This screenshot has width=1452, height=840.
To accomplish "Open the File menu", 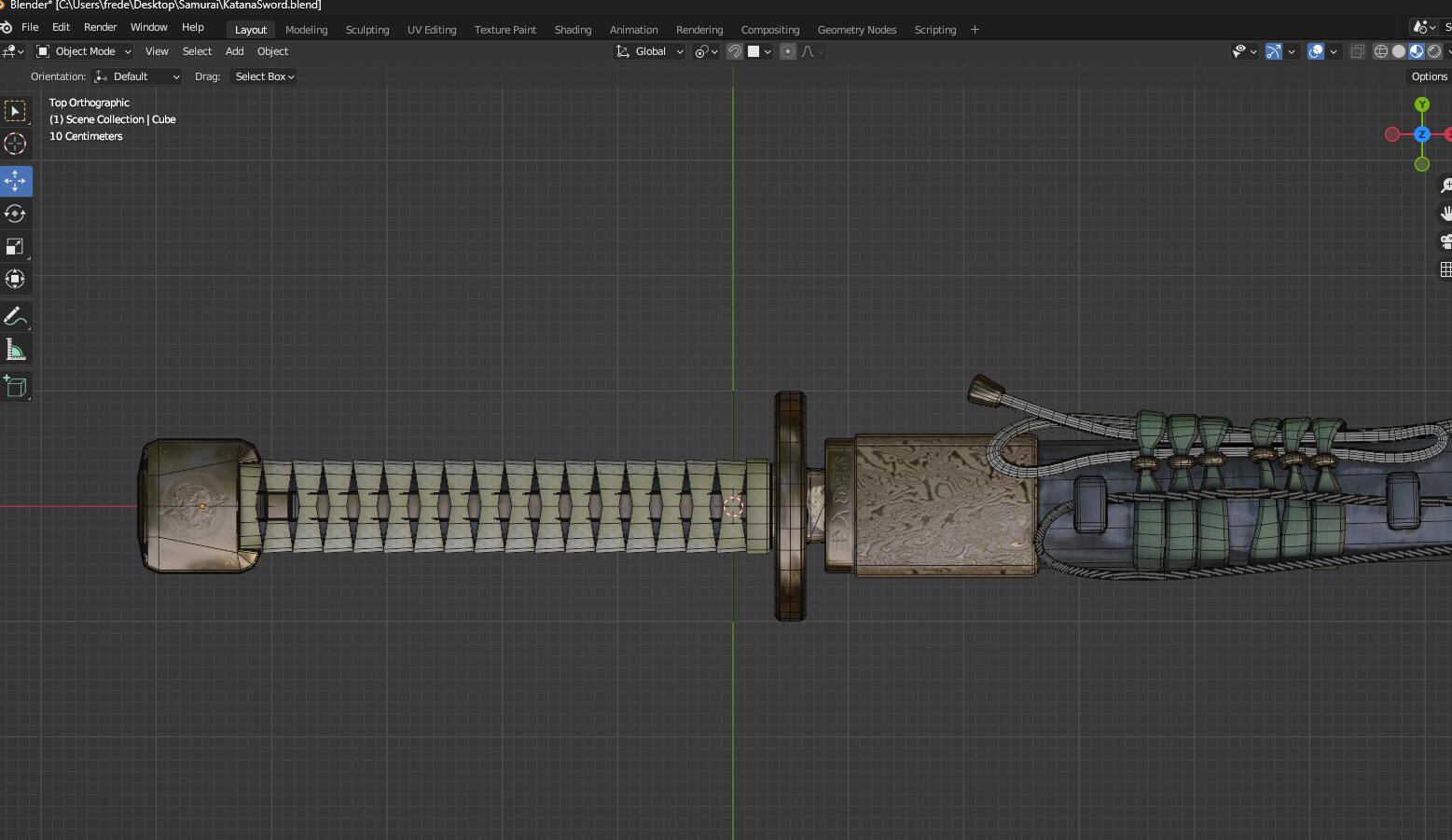I will (30, 27).
